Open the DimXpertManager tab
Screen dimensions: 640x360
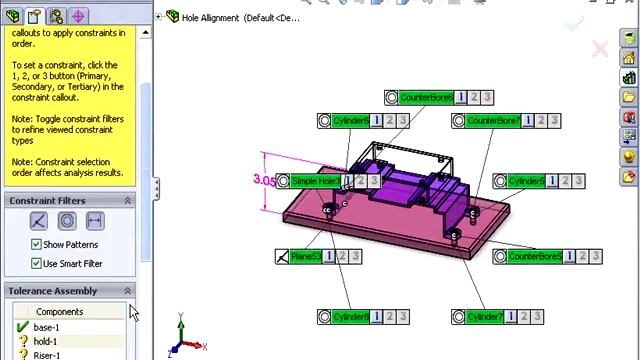click(x=78, y=16)
